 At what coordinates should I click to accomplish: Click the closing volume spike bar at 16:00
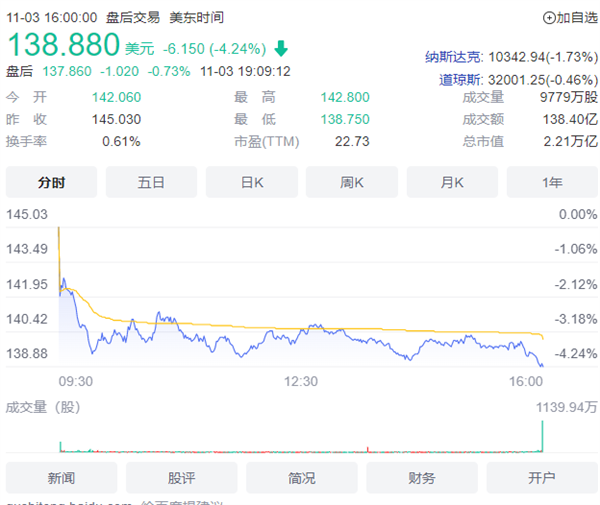(542, 436)
